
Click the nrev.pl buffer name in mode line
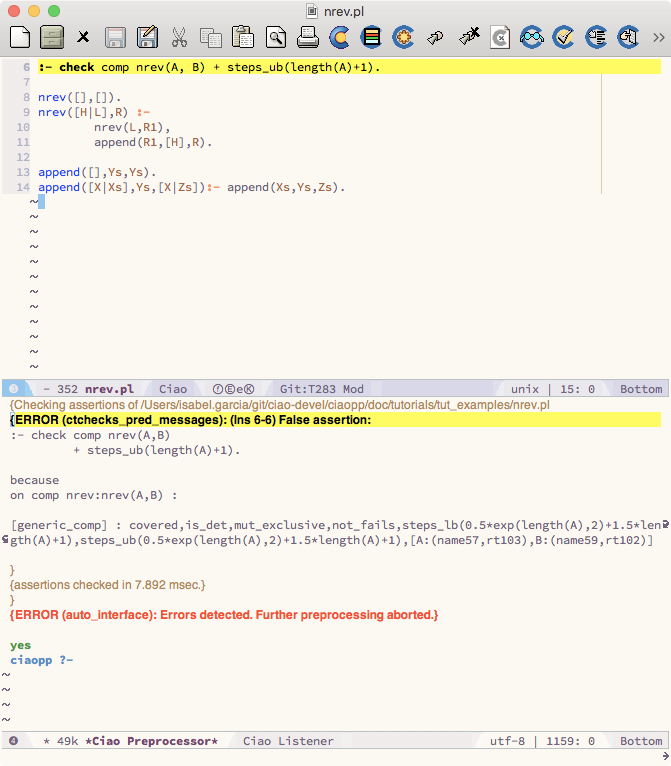(x=109, y=389)
